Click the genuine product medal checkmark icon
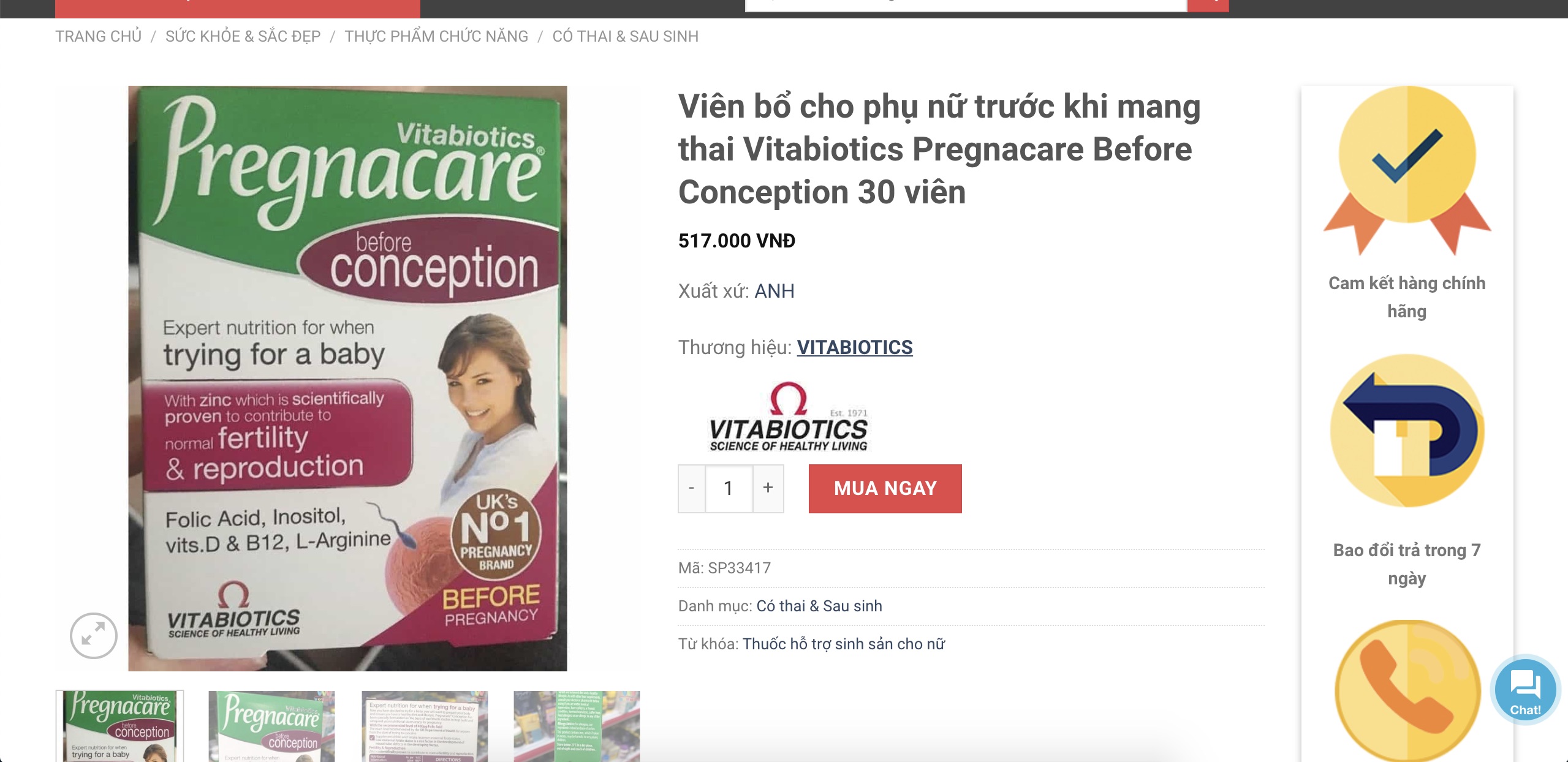 pyautogui.click(x=1407, y=170)
